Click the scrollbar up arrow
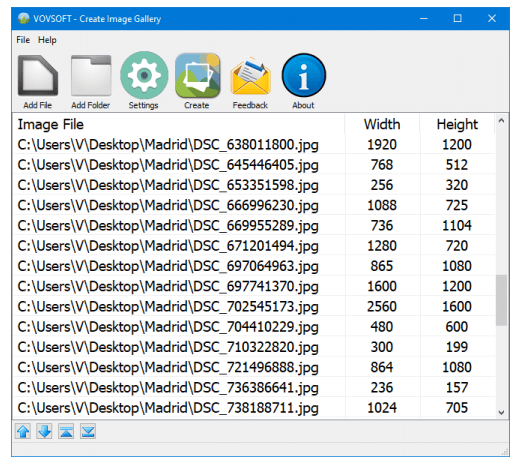The image size is (519, 466). tap(501, 121)
